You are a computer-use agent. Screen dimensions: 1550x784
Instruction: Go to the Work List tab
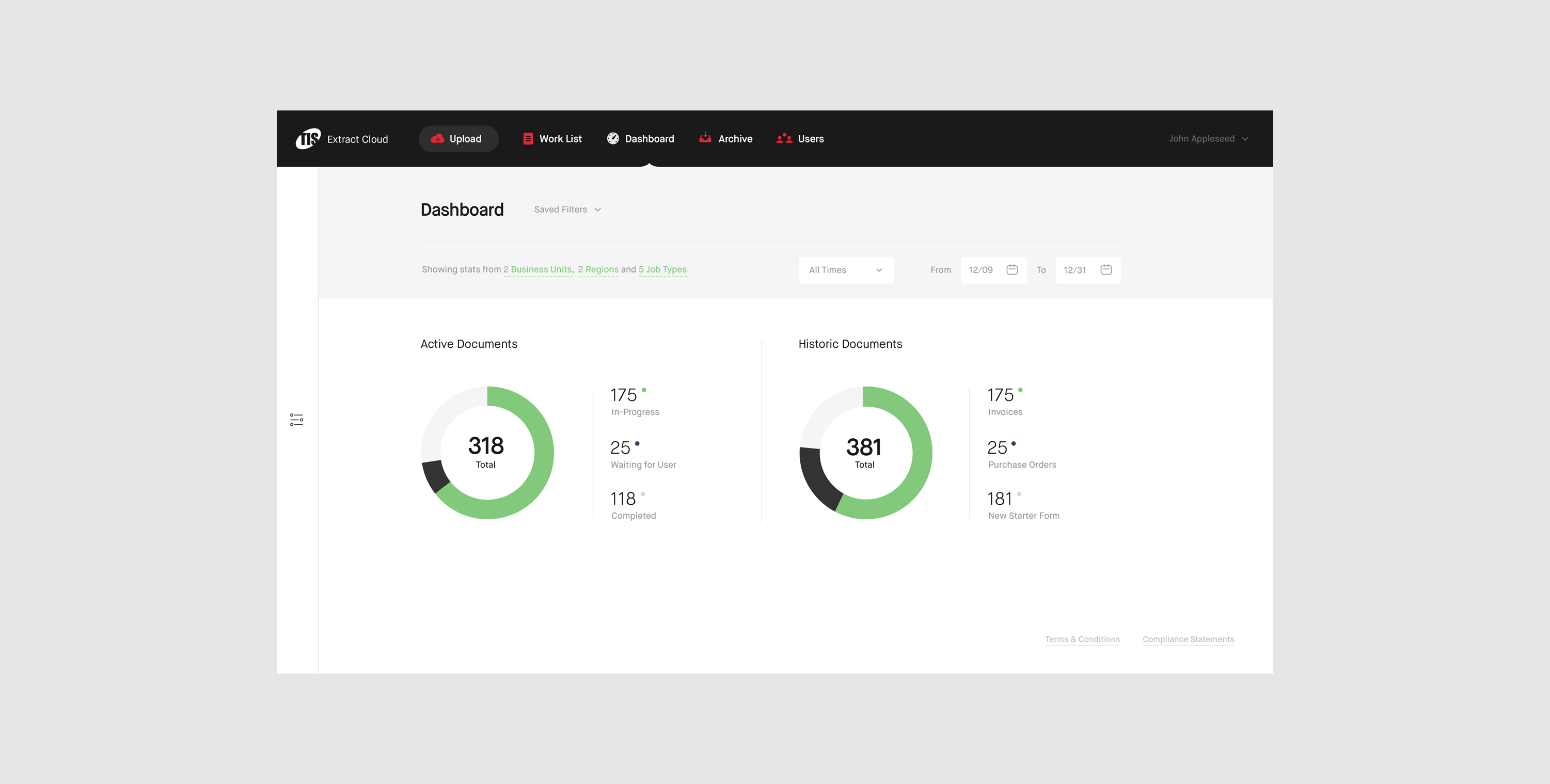(560, 139)
